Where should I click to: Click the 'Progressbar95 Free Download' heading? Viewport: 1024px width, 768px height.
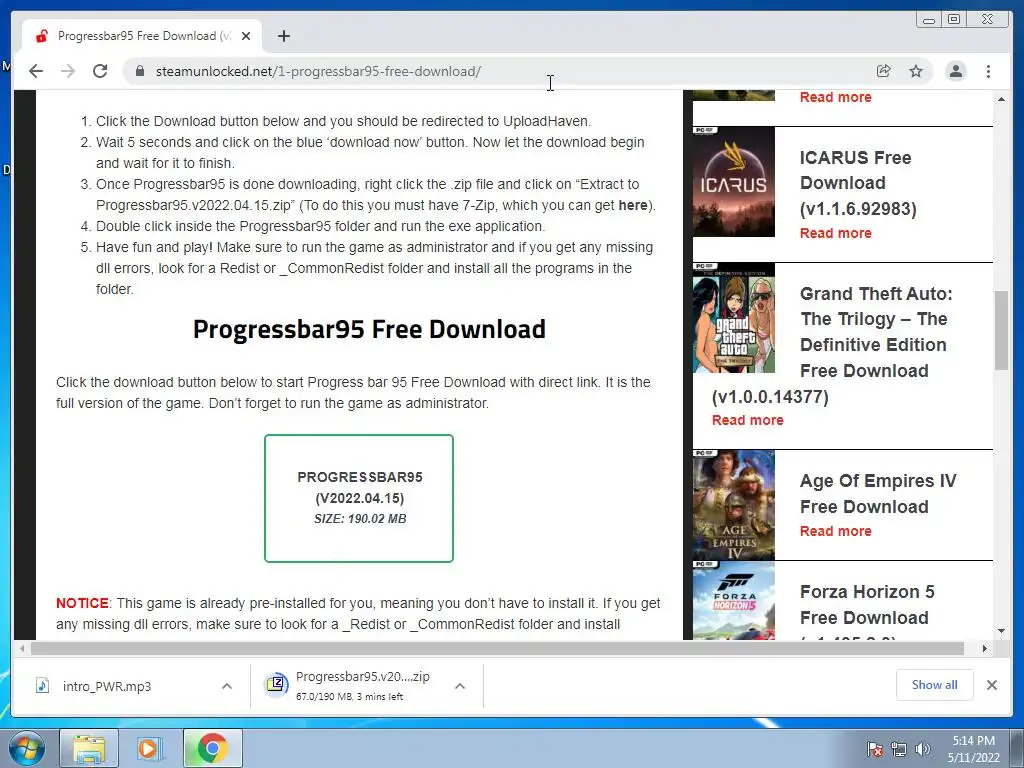point(369,328)
